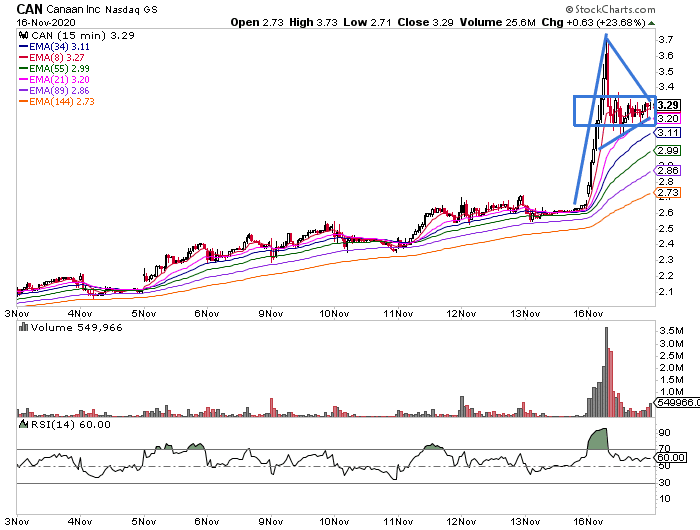Viewport: 700px width, 530px height.
Task: Click the tallest volume bar on 16Nov
Action: point(606,372)
